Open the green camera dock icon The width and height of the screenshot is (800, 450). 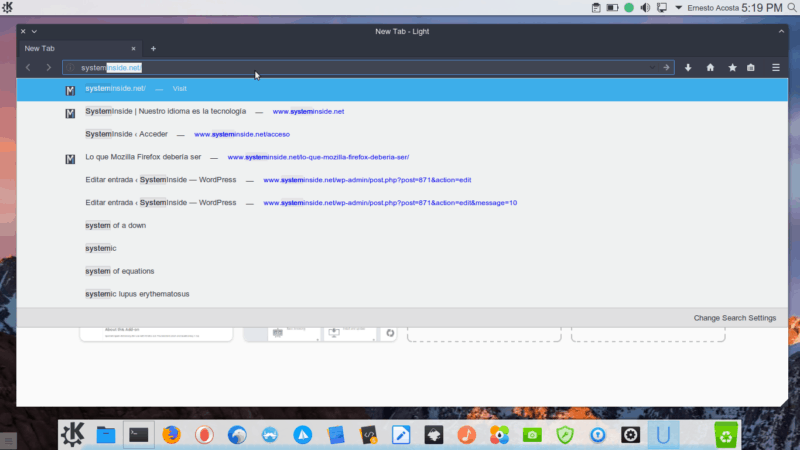pyautogui.click(x=532, y=435)
